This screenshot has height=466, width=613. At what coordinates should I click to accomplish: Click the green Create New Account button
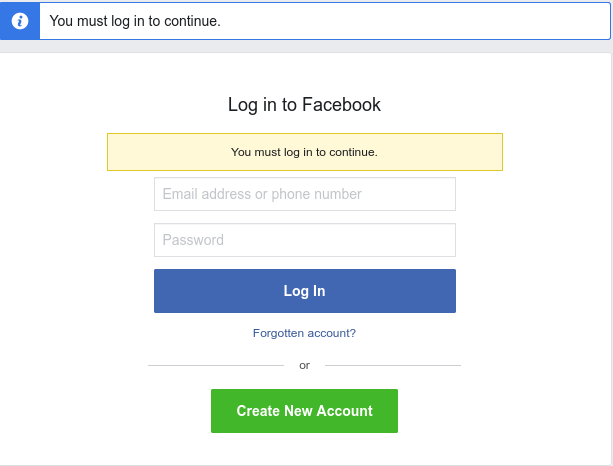(x=304, y=411)
